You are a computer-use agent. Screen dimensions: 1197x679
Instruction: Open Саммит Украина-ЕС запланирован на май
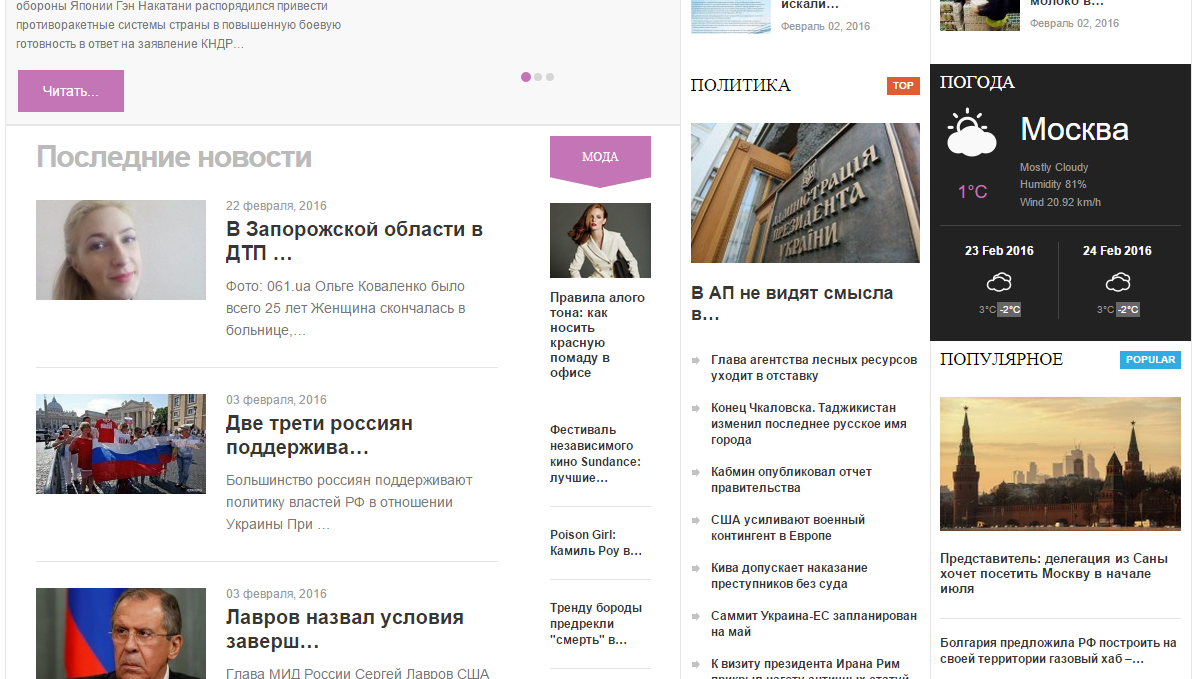(x=814, y=624)
